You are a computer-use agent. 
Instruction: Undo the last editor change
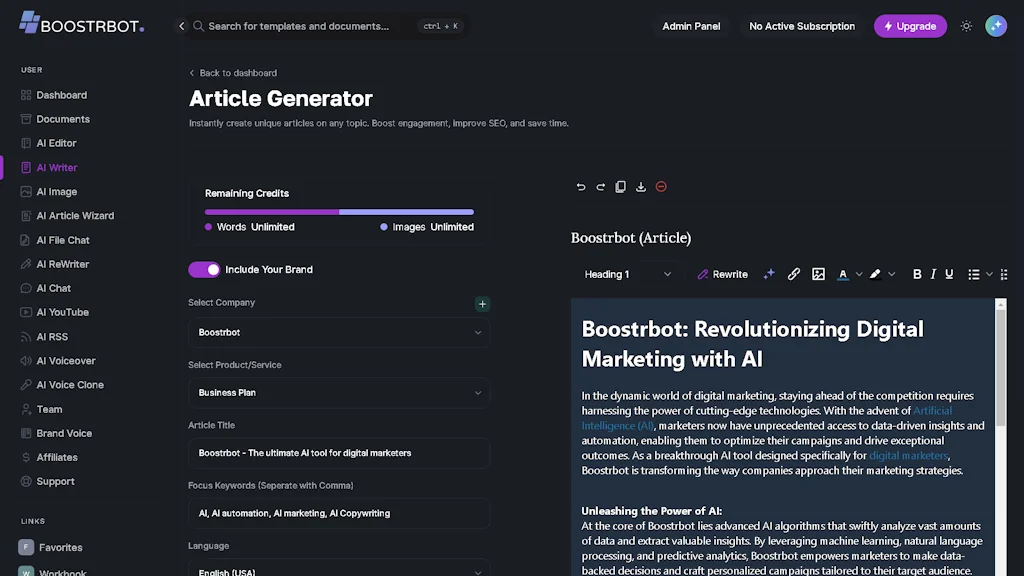[x=580, y=186]
